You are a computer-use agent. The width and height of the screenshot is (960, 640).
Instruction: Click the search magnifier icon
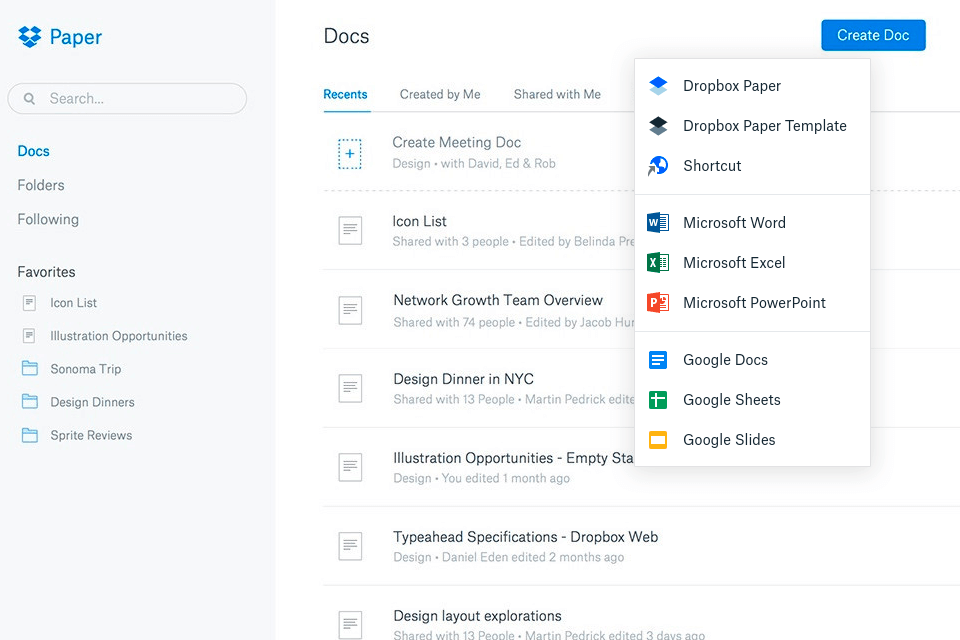pos(29,99)
